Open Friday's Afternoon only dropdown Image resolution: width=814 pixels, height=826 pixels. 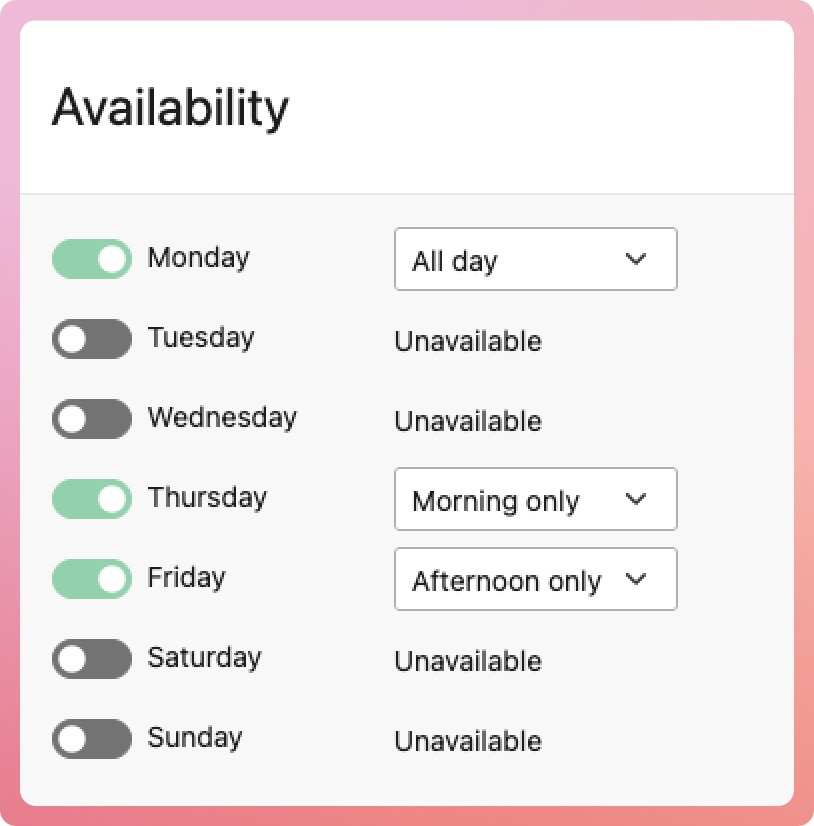point(535,580)
